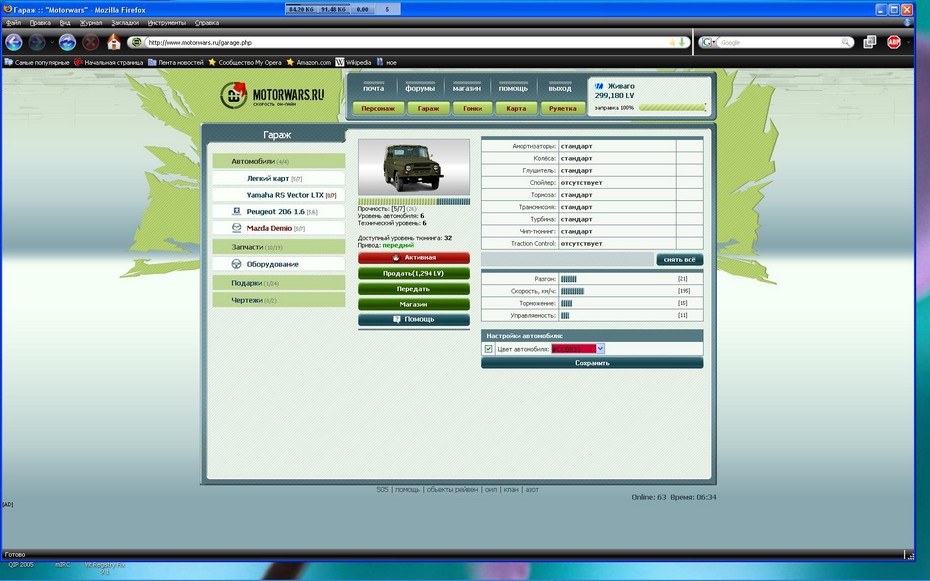This screenshot has height=581, width=930.
Task: Click the Firefox back navigation button
Action: click(x=14, y=42)
